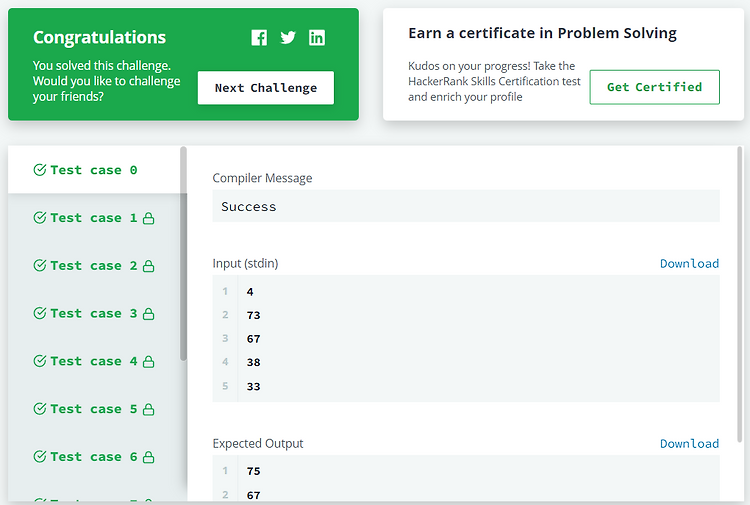This screenshot has height=505, width=750.
Task: Click the Get Certified button
Action: (654, 87)
